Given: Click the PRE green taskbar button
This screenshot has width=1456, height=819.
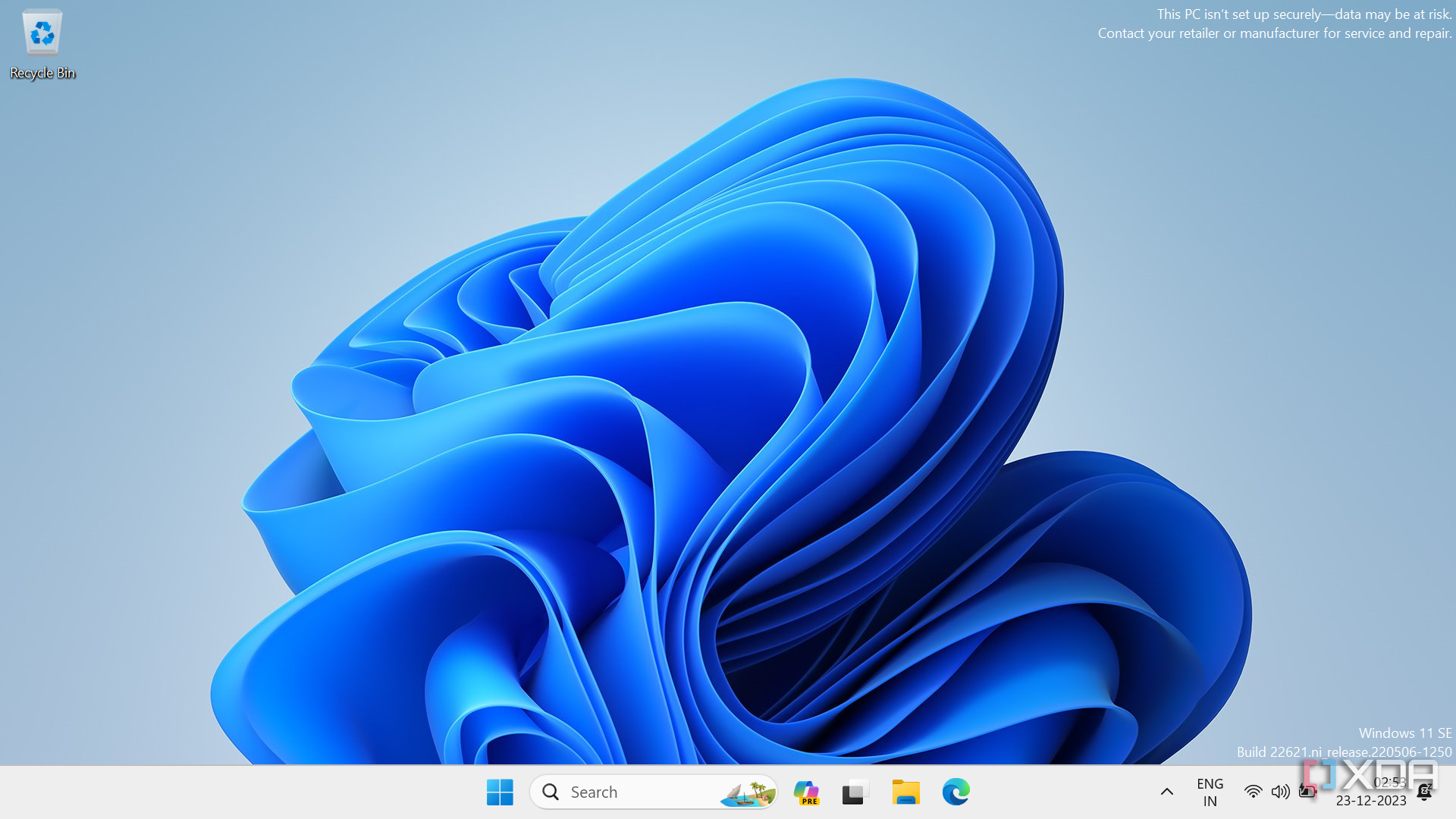Looking at the screenshot, I should (806, 792).
